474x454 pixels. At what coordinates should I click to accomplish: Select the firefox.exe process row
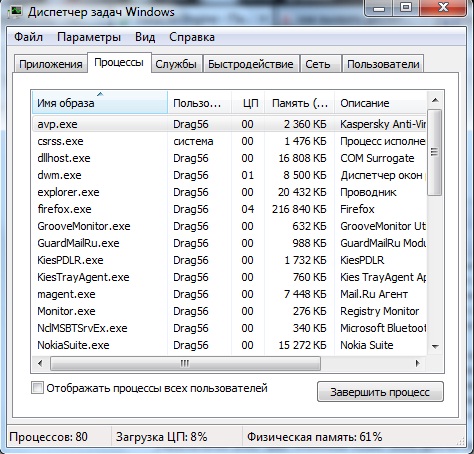point(229,209)
